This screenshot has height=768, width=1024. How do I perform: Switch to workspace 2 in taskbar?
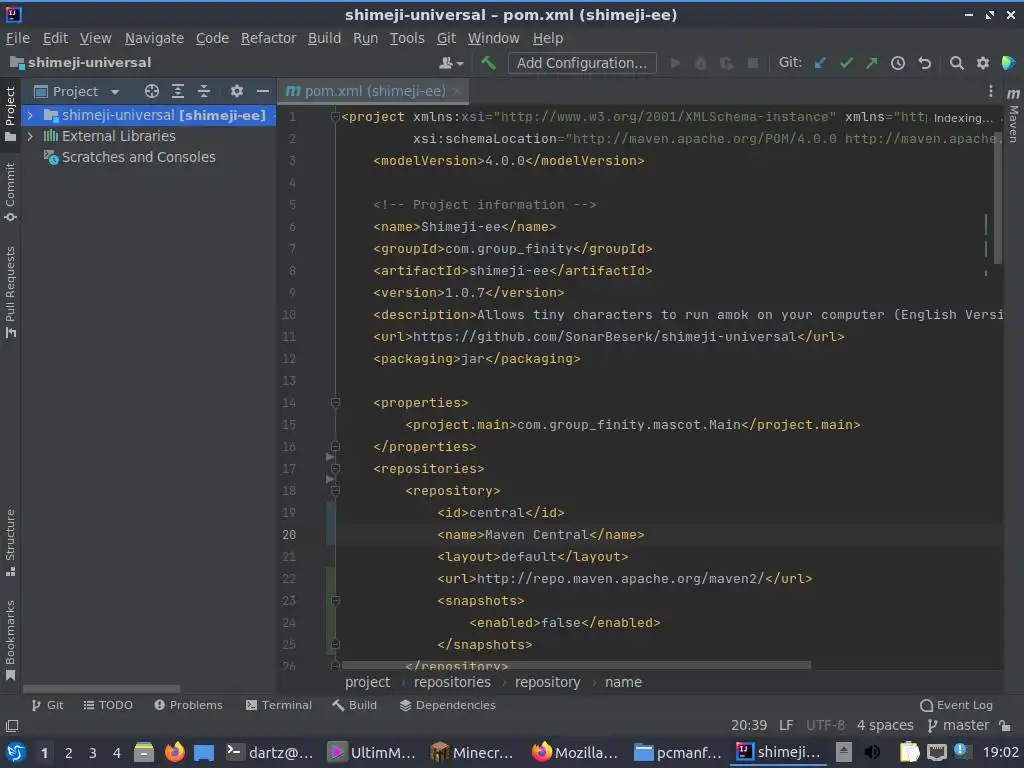click(x=68, y=753)
